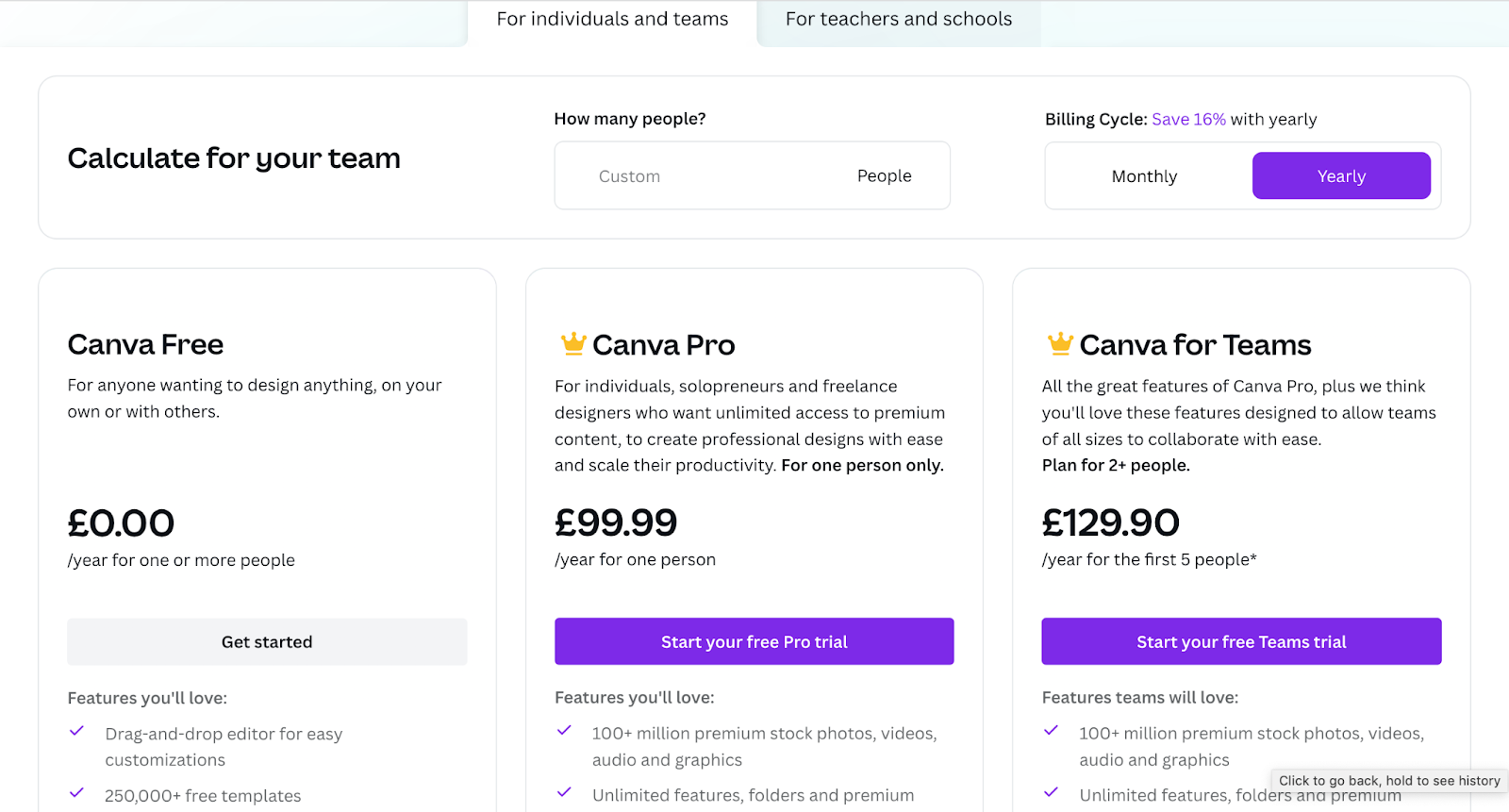Start your free Pro trial
This screenshot has width=1509, height=812.
point(754,642)
